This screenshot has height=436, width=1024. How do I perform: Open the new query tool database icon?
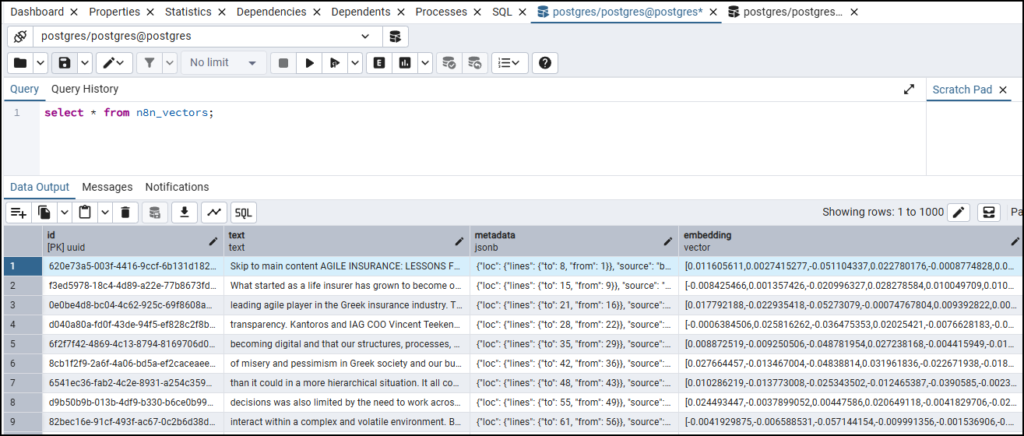(395, 37)
